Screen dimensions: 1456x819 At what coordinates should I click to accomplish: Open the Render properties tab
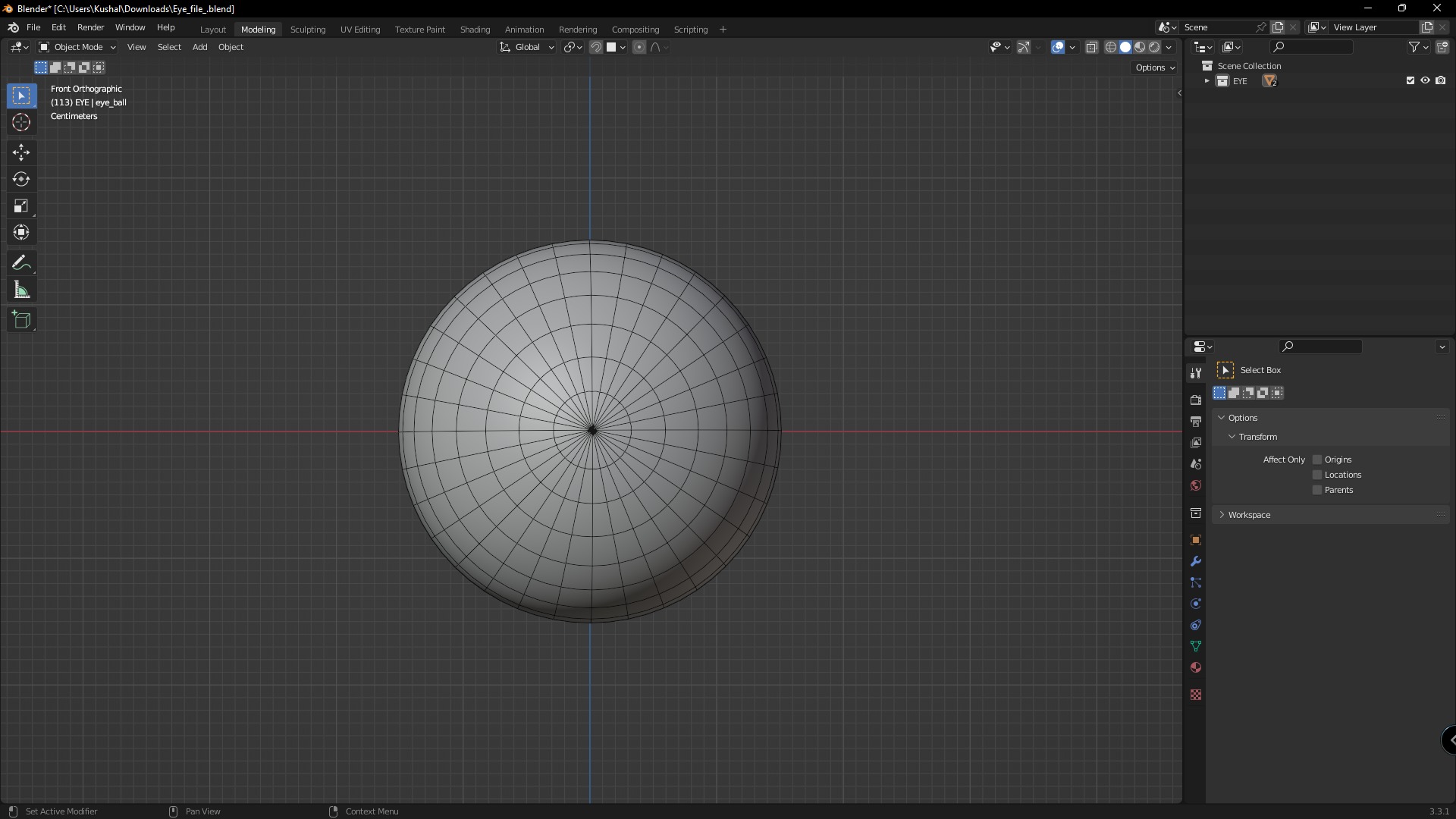tap(1196, 400)
